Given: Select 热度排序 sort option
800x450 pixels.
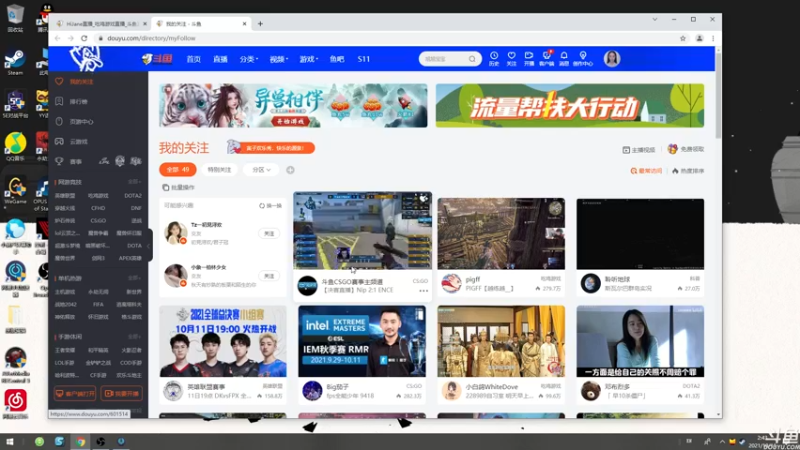Looking at the screenshot, I should coord(688,171).
